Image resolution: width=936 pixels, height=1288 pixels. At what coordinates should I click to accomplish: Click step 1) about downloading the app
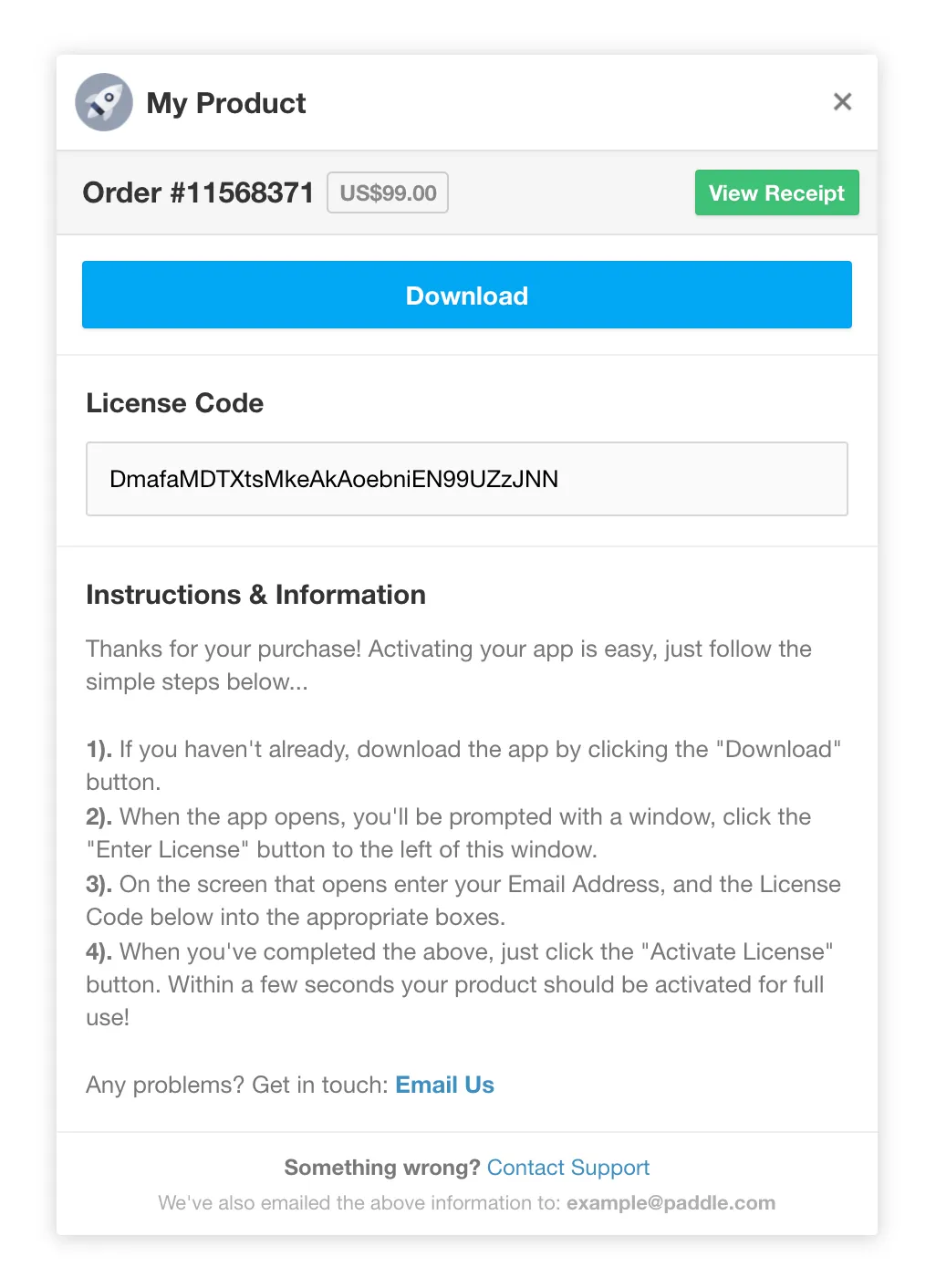(x=463, y=764)
